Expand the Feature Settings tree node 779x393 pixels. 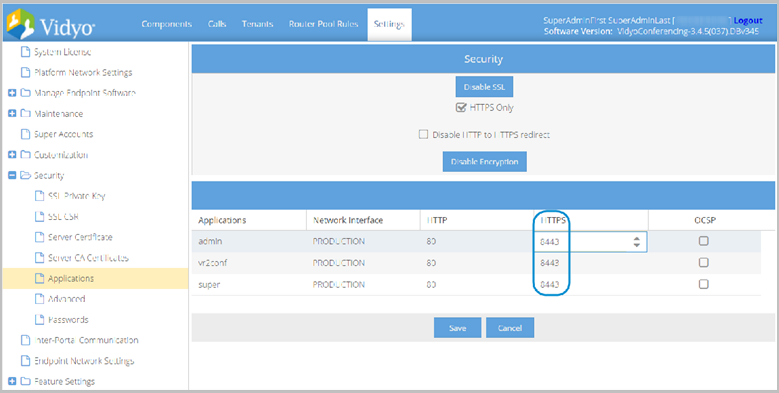[13, 382]
